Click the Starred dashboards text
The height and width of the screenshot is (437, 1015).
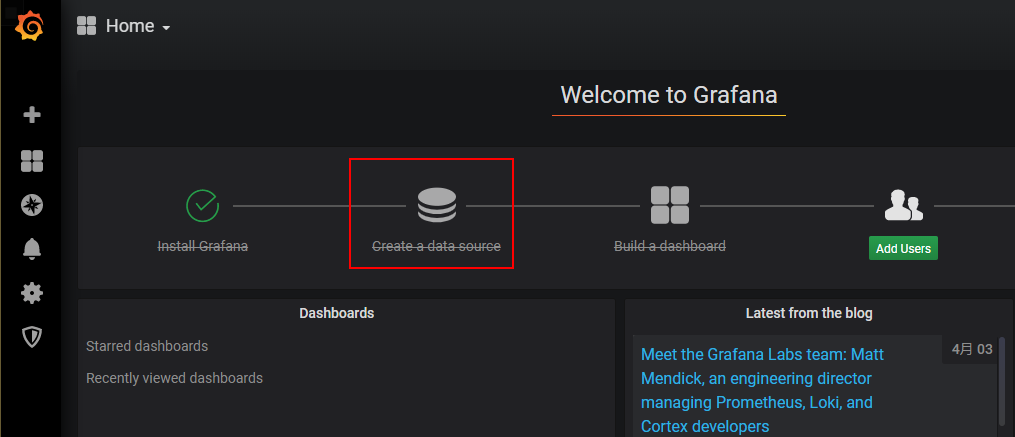pos(147,346)
